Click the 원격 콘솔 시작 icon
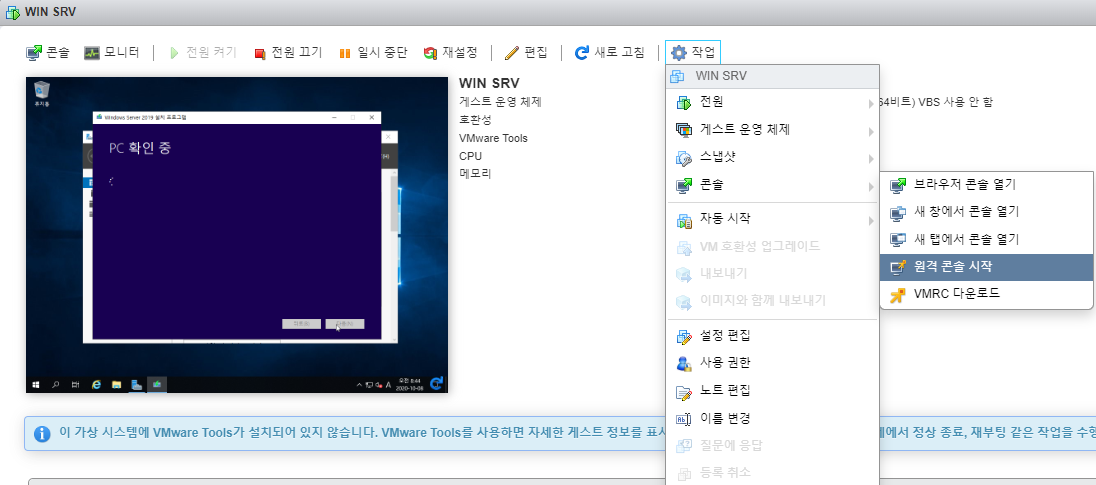 (x=897, y=267)
